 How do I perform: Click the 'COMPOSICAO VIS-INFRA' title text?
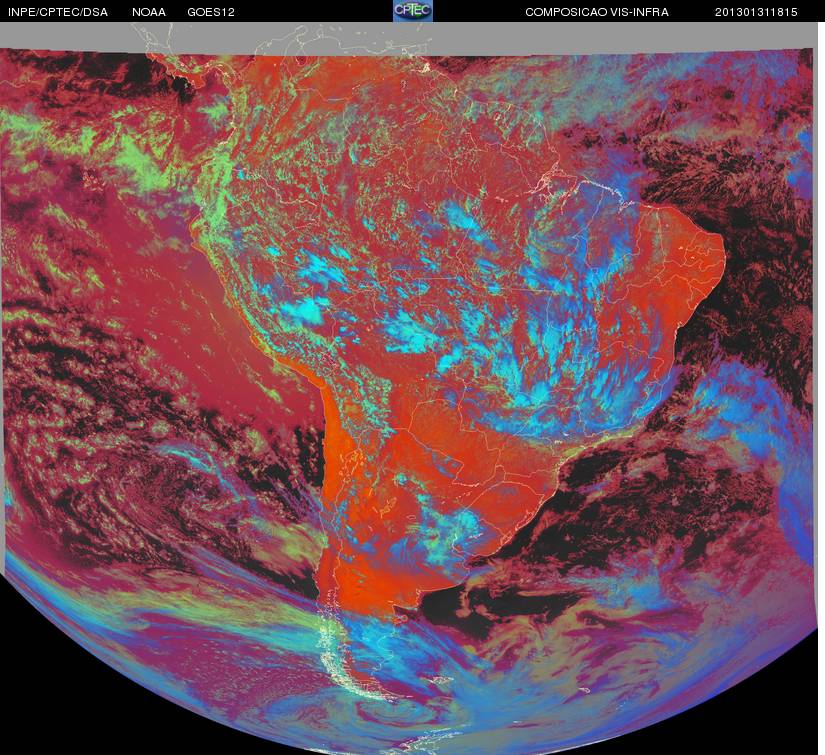pos(597,12)
